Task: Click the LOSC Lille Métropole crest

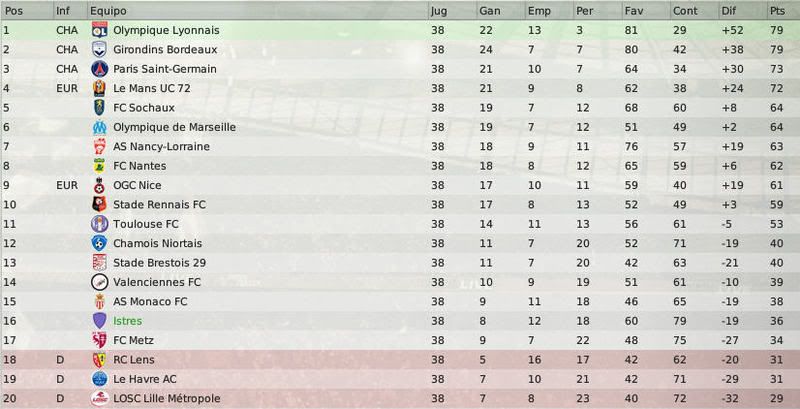Action: [x=99, y=398]
